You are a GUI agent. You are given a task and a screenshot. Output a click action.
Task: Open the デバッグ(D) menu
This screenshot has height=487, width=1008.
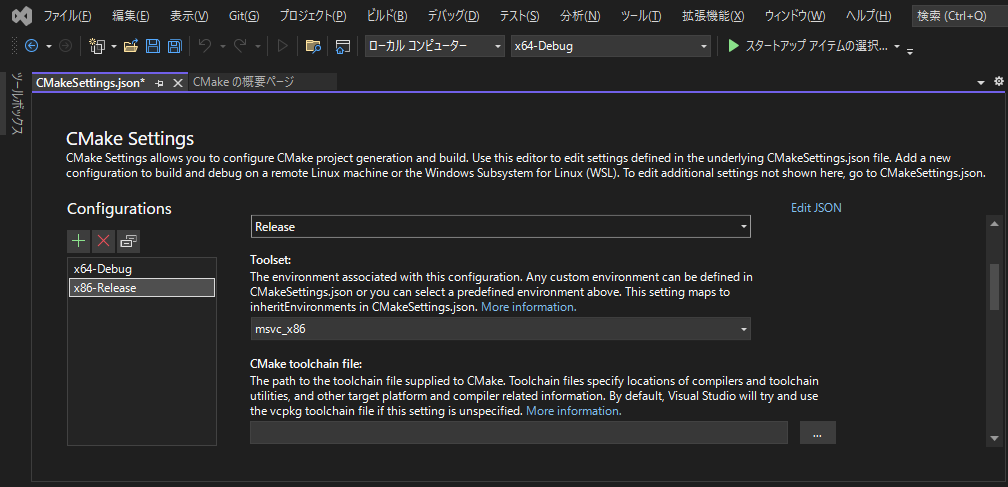tap(453, 16)
